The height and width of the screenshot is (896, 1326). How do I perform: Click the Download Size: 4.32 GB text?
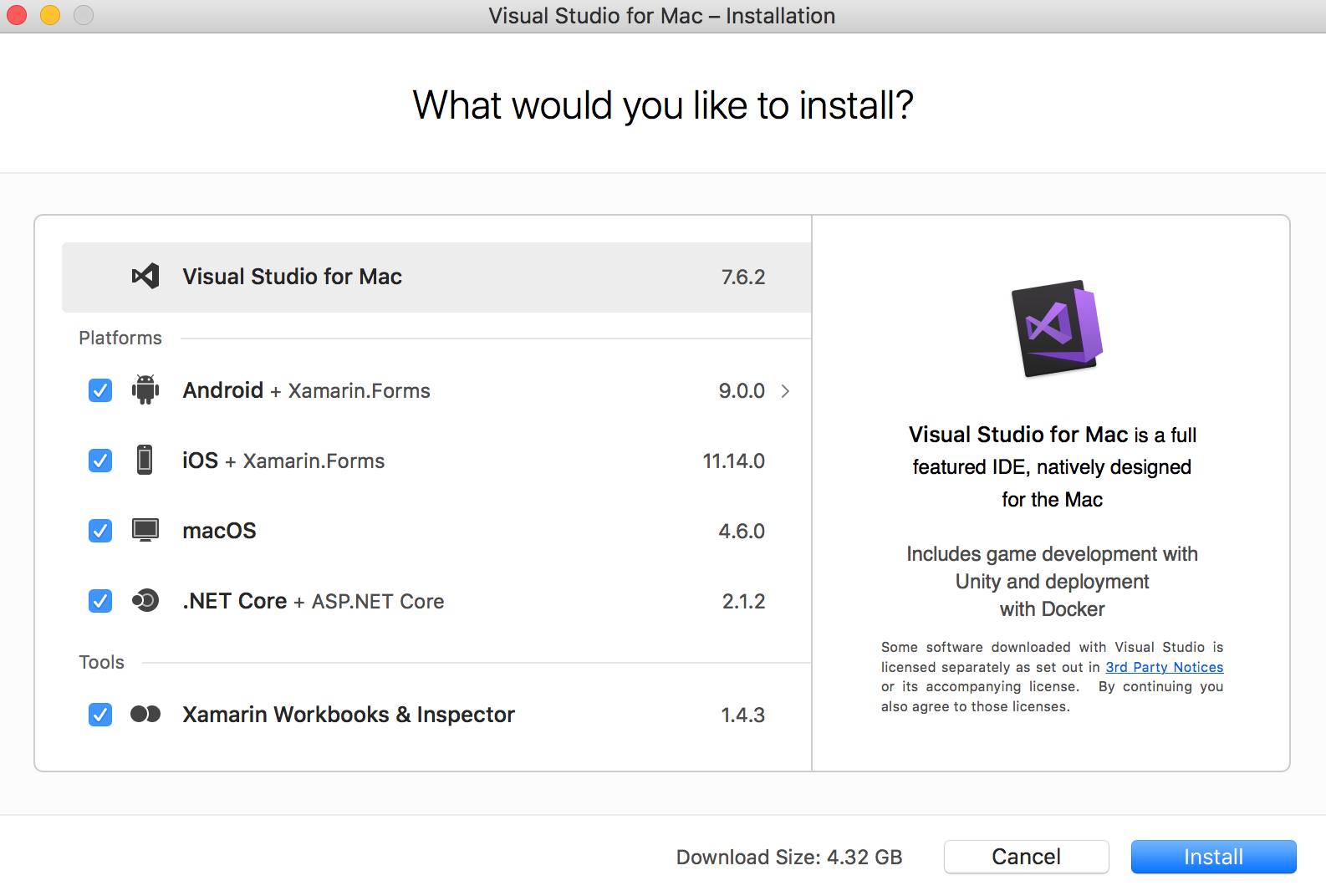click(x=789, y=857)
